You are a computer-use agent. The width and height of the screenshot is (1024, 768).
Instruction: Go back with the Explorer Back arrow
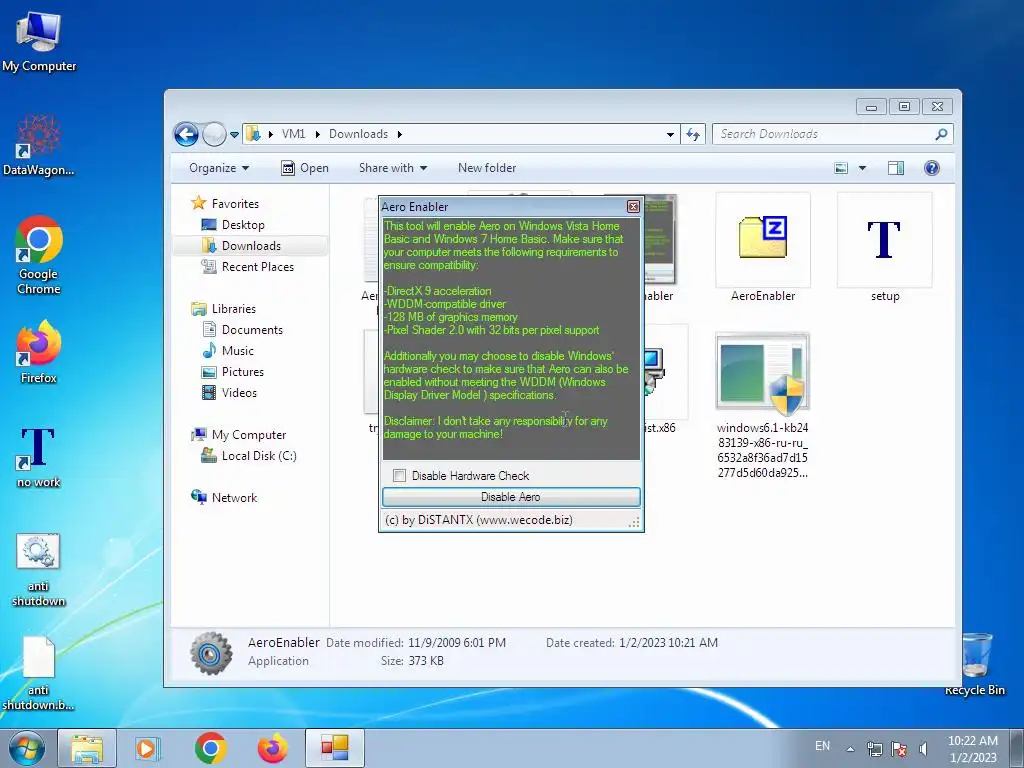186,135
